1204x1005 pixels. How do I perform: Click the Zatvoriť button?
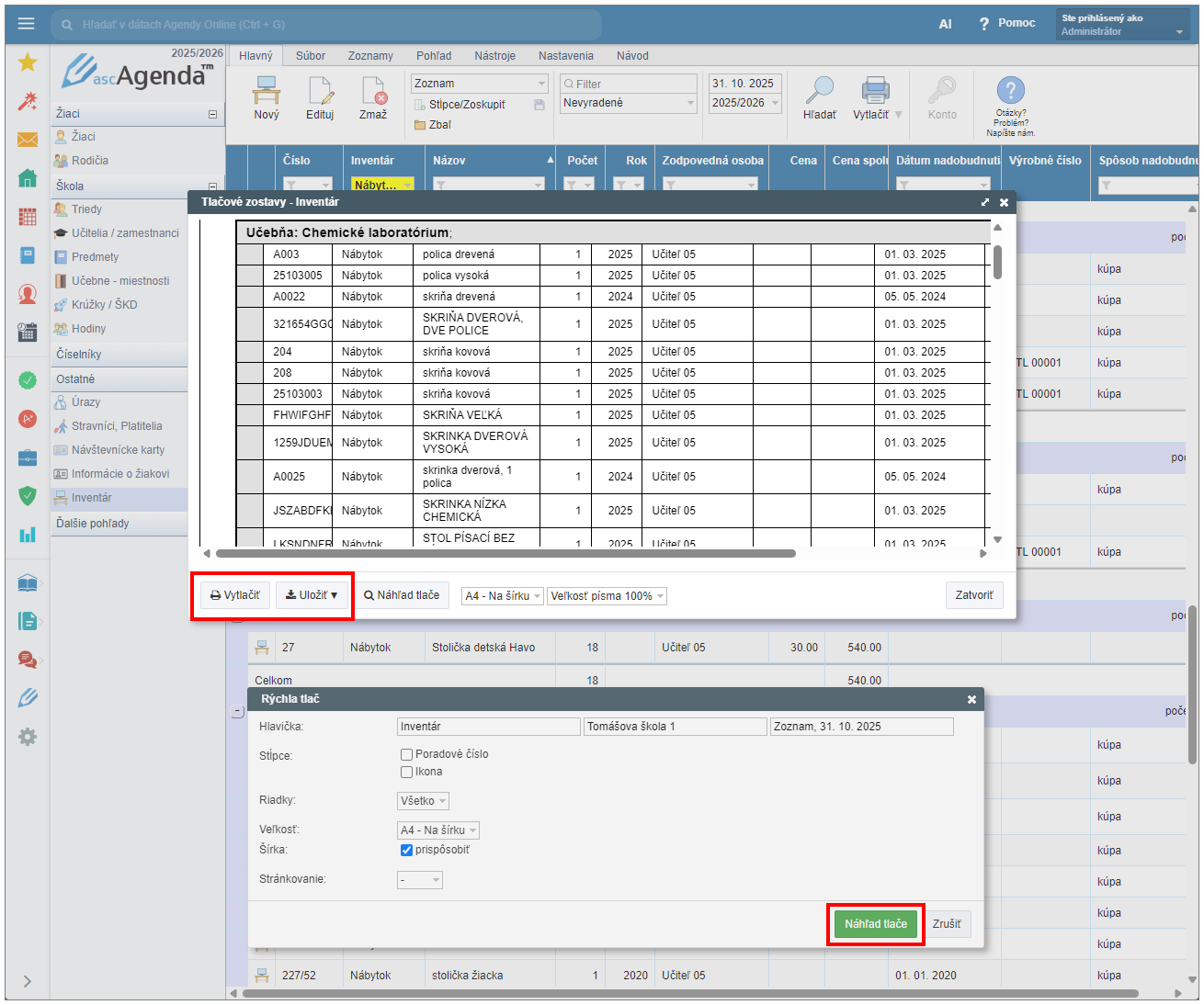tap(973, 595)
